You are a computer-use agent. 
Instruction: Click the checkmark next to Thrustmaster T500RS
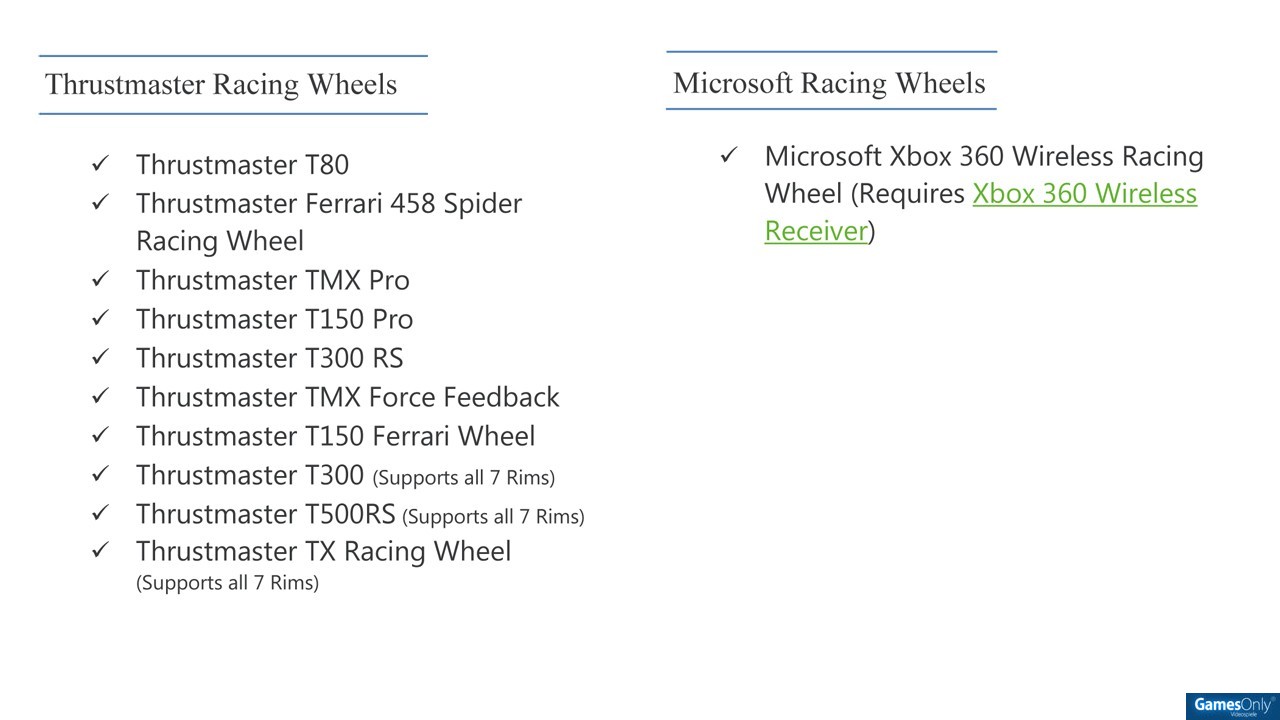tap(100, 514)
